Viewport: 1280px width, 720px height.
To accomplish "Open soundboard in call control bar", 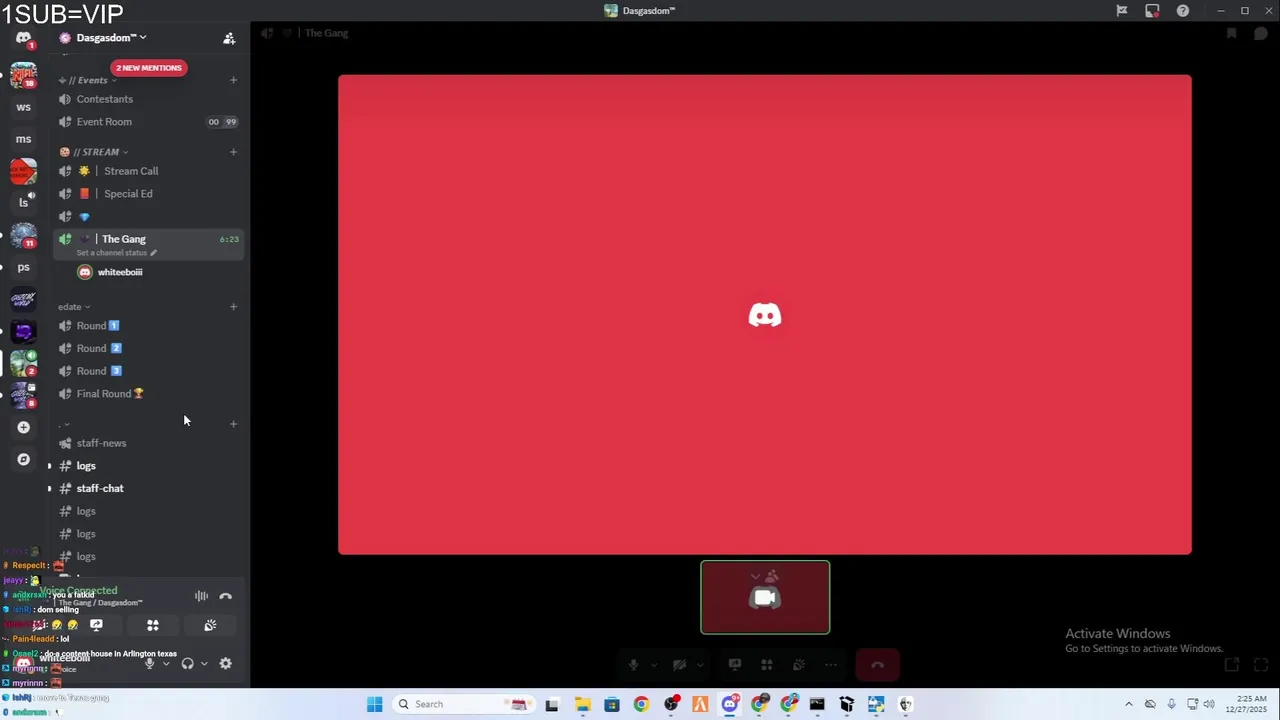I will 799,665.
